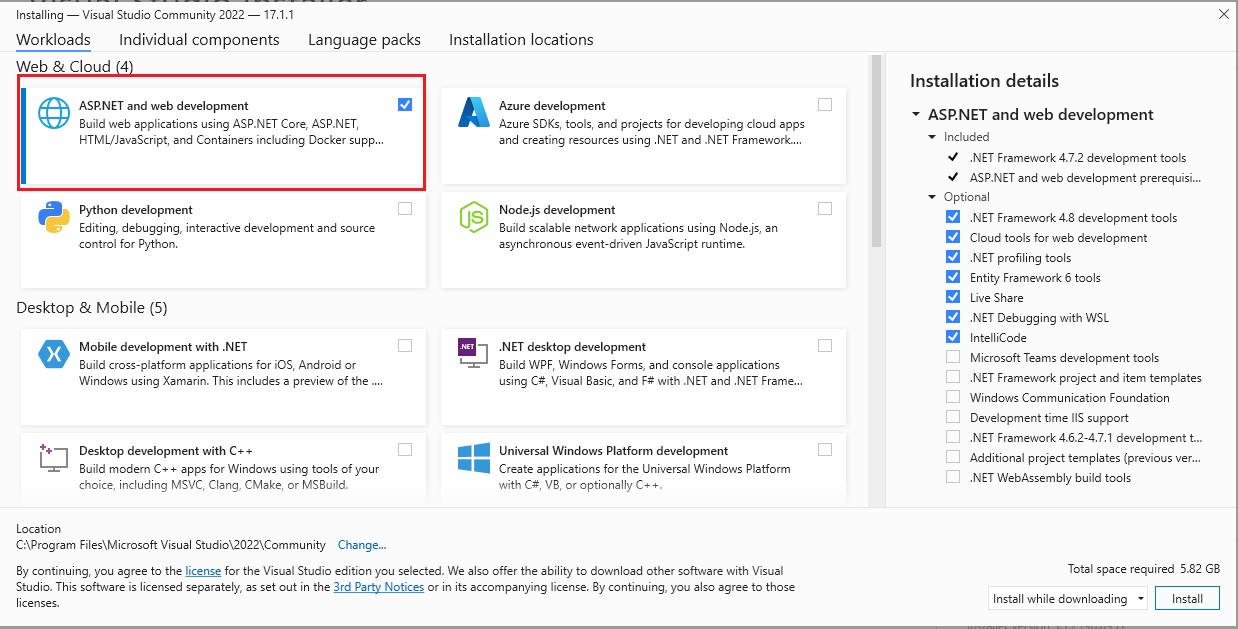The image size is (1238, 629).
Task: Open the 3rd Party Notices link
Action: click(379, 587)
